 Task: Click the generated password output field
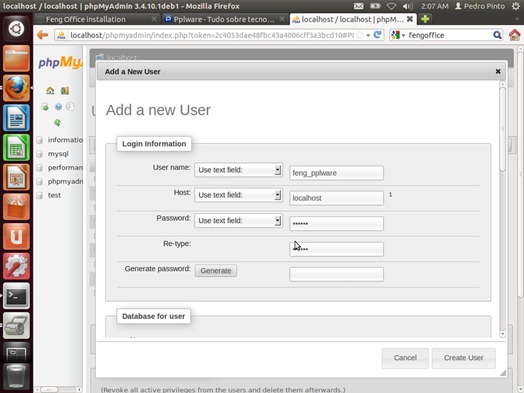pyautogui.click(x=337, y=274)
